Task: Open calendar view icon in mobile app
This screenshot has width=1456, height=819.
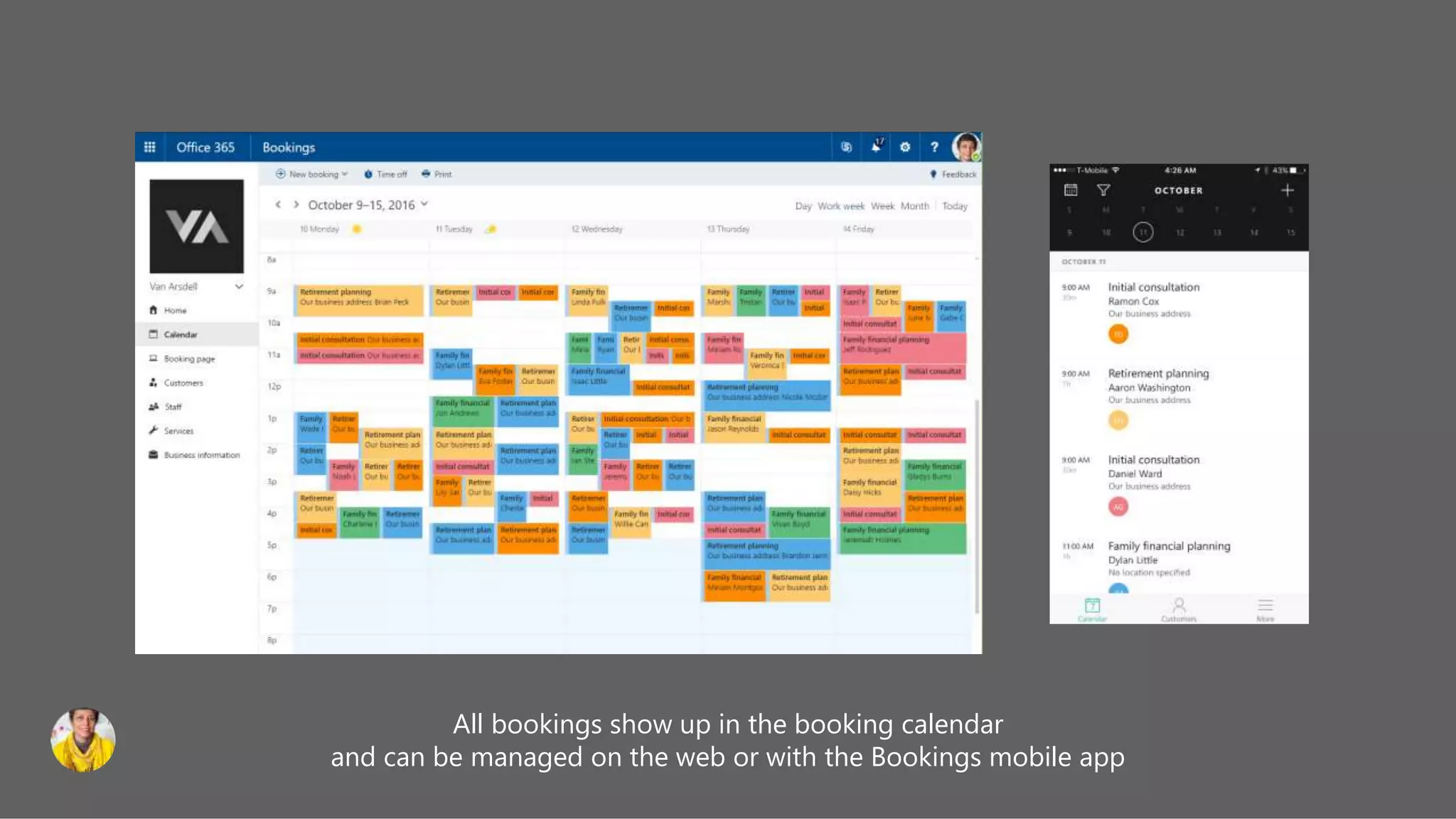Action: (x=1071, y=190)
